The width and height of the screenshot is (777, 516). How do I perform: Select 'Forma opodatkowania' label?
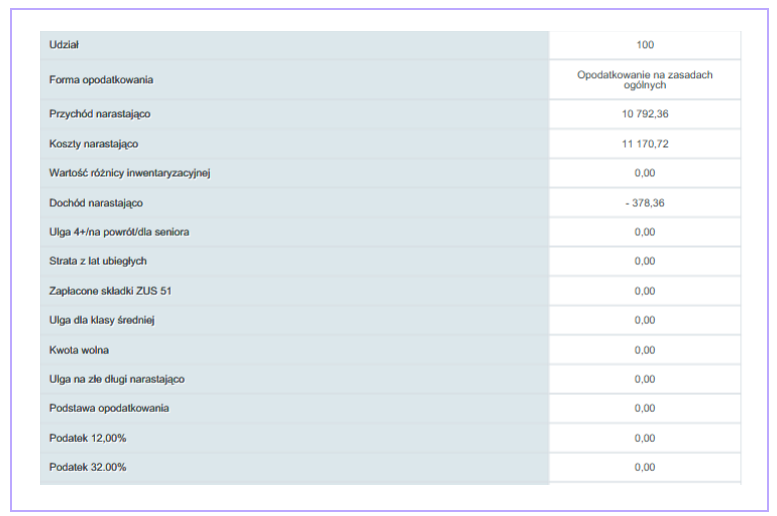click(x=101, y=80)
